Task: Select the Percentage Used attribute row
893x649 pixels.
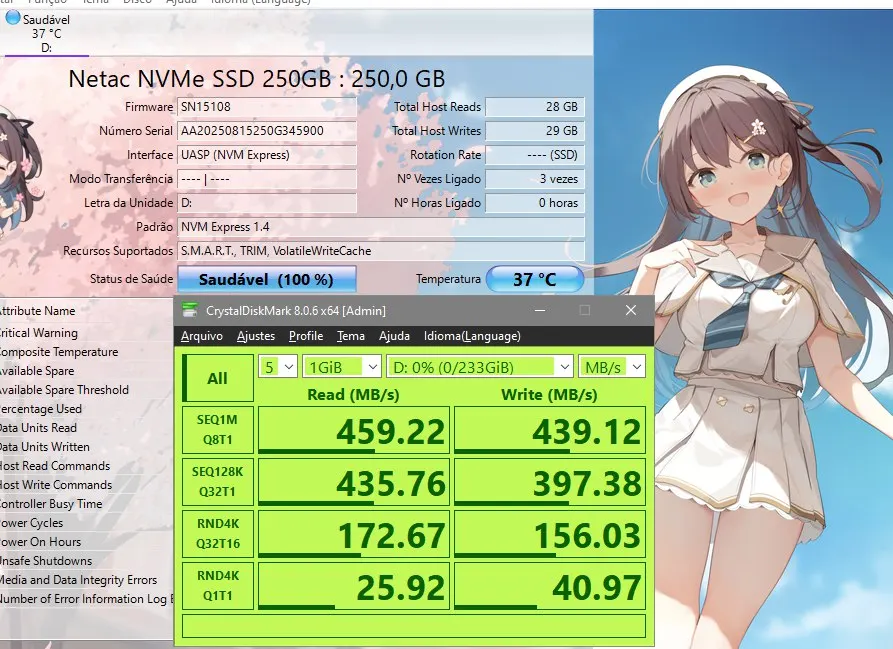Action: [x=87, y=409]
